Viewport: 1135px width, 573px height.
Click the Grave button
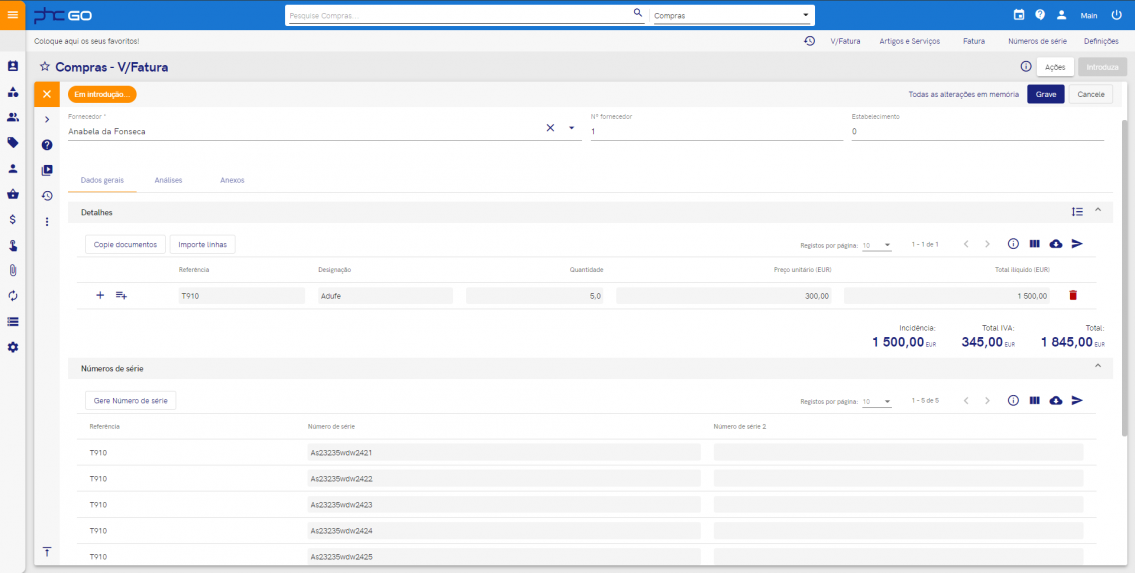pyautogui.click(x=1046, y=94)
